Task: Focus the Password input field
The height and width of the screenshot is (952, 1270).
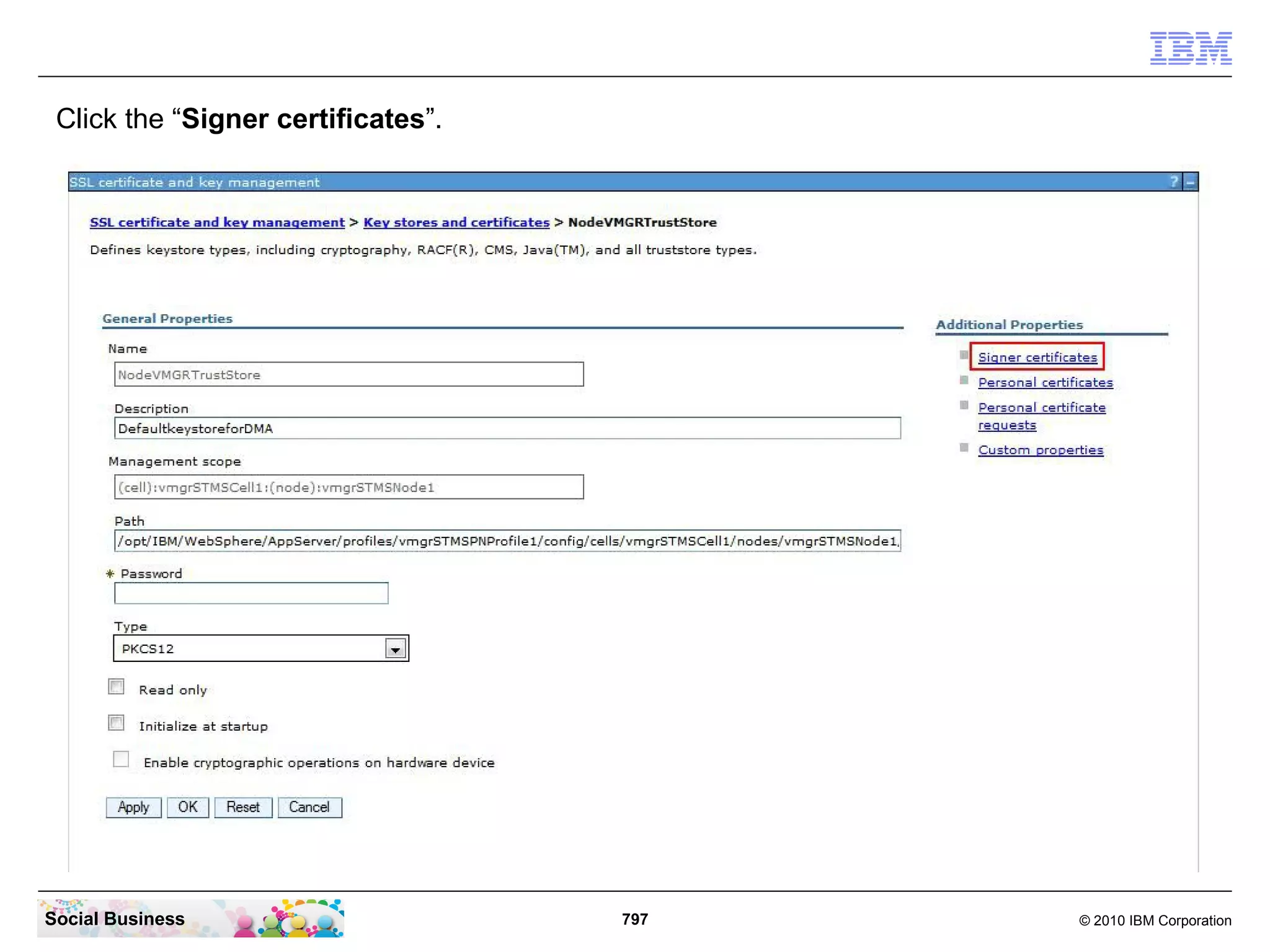Action: coord(251,593)
